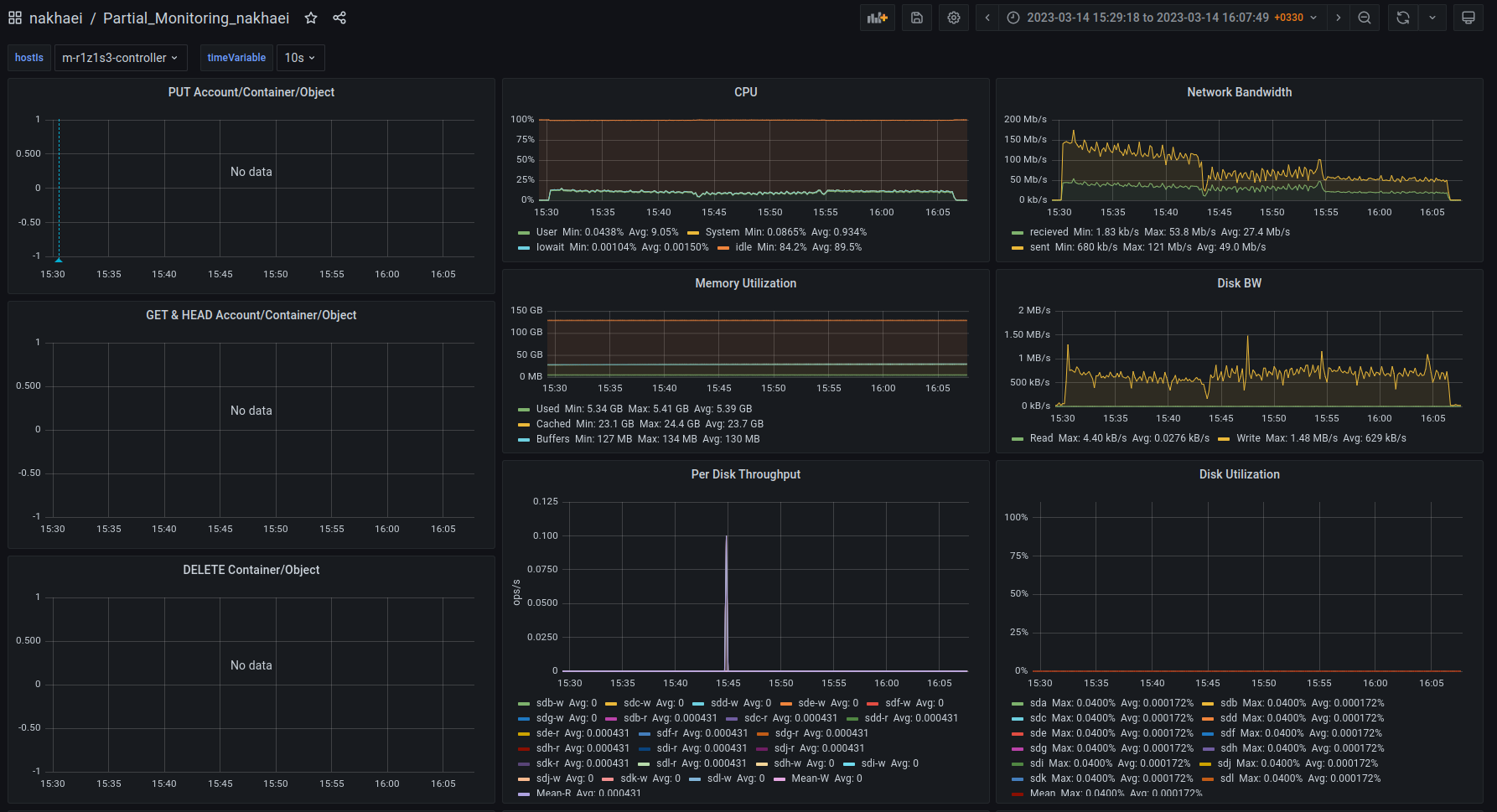Screen dimensions: 1497x812
Task: Toggle the User series in CPU legend
Action: pos(546,232)
